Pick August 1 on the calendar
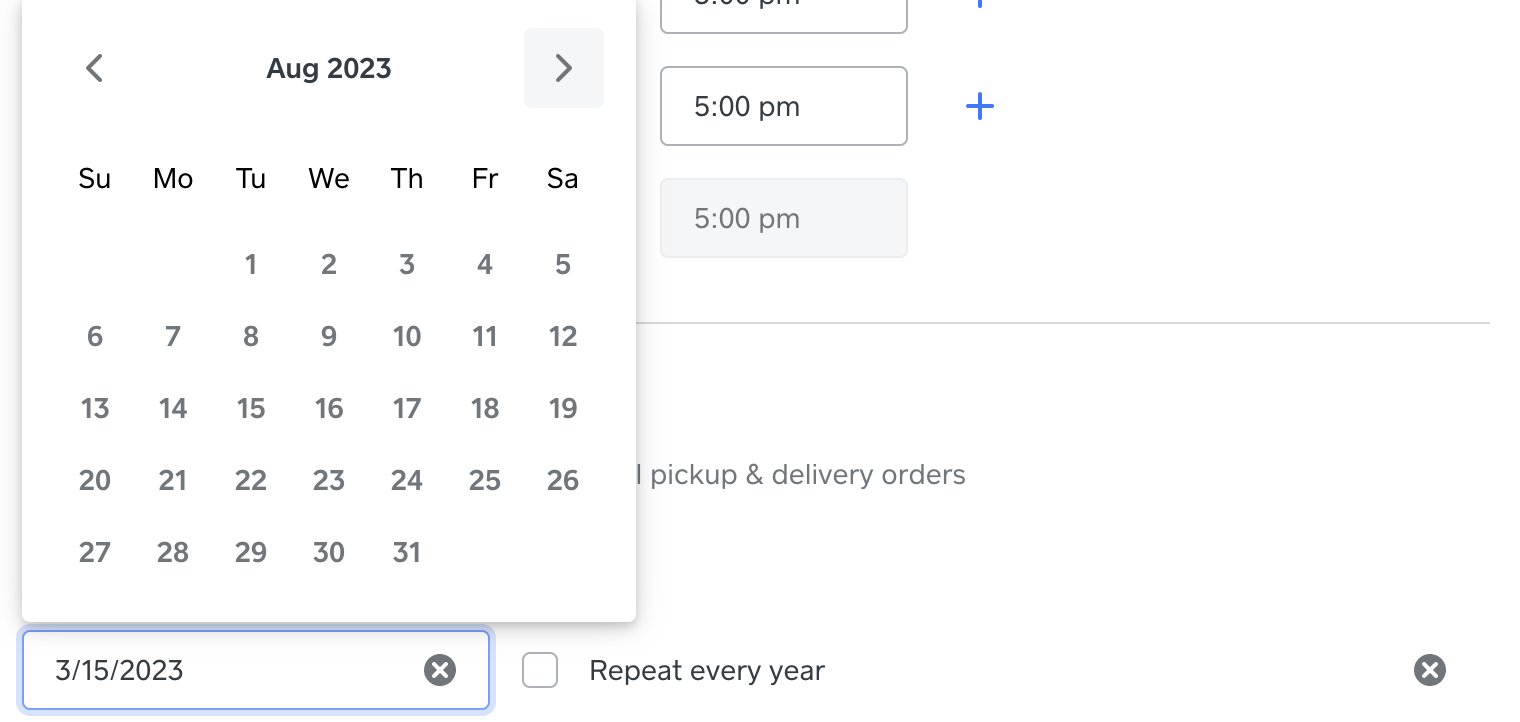Image resolution: width=1520 pixels, height=722 pixels. [251, 264]
